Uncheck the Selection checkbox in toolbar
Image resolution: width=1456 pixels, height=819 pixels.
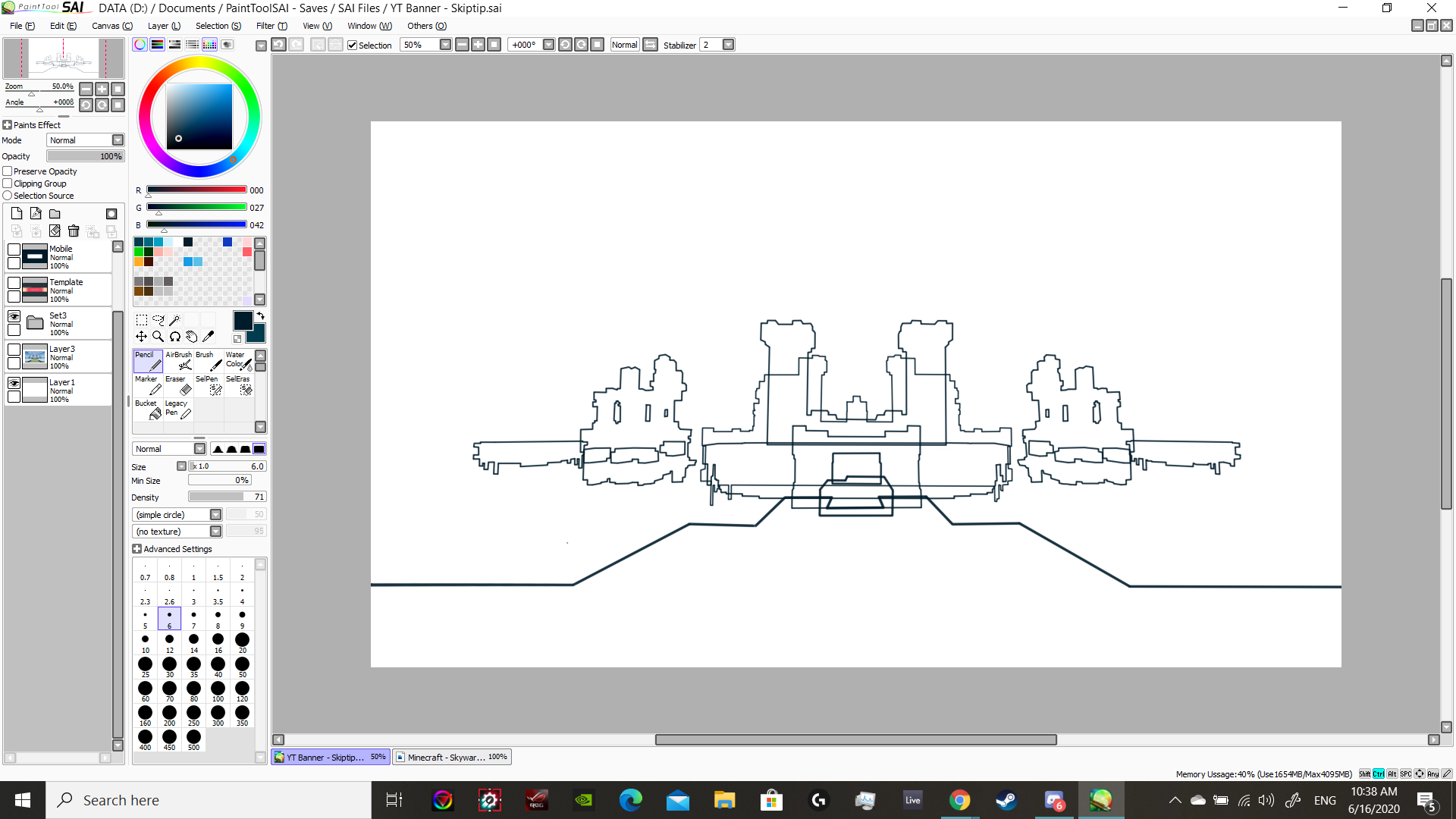click(353, 45)
